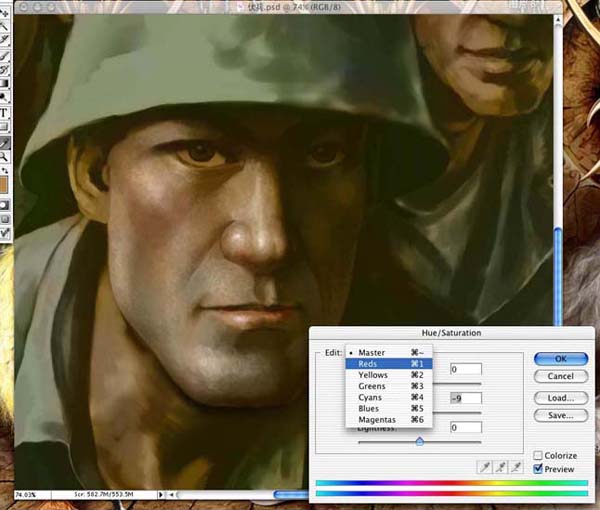This screenshot has width=600, height=510.
Task: Open the Load... settings button
Action: coord(561,398)
